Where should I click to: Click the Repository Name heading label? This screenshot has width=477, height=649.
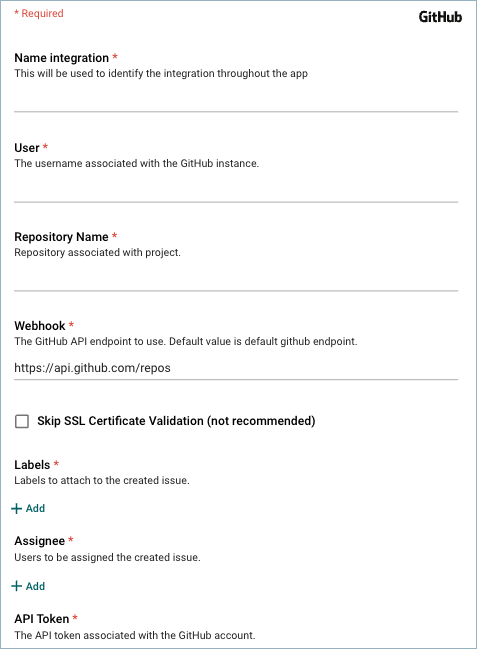click(61, 237)
